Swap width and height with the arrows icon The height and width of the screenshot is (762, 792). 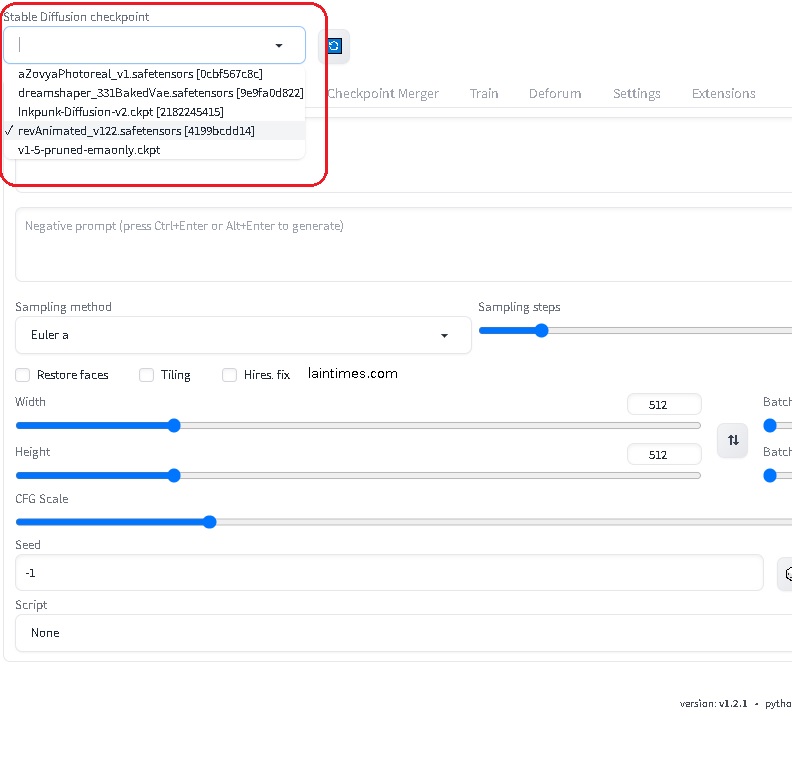(x=733, y=440)
